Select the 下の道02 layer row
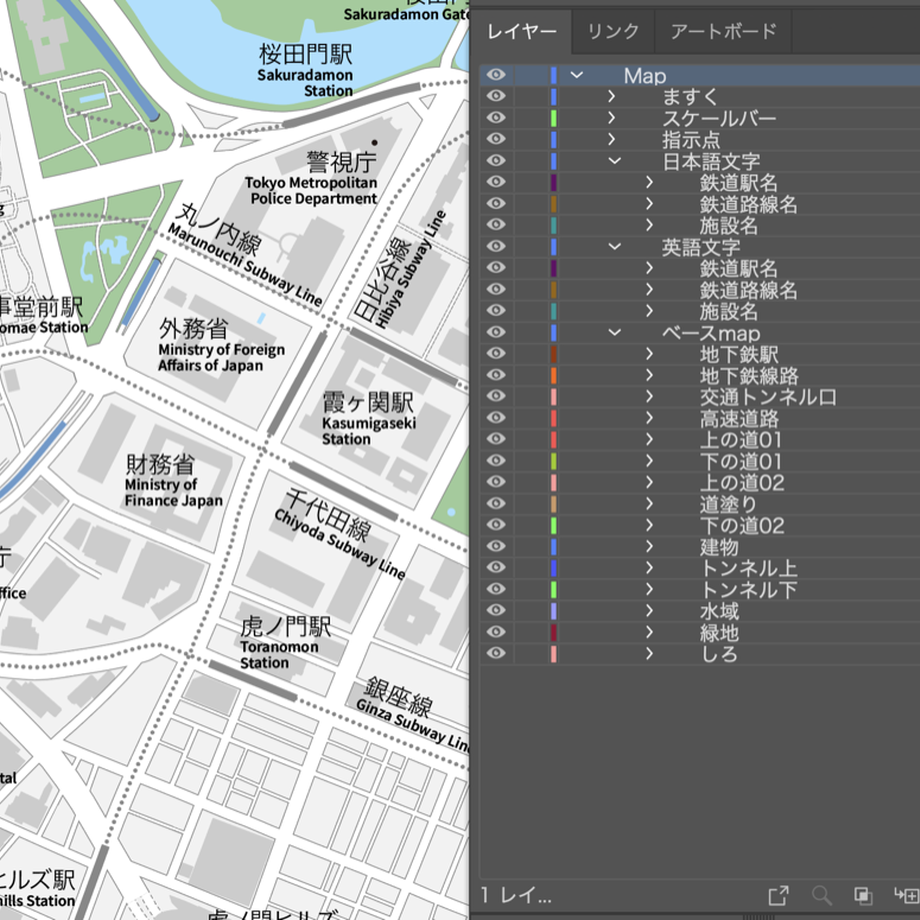Screen dimensions: 920x920 click(x=700, y=525)
